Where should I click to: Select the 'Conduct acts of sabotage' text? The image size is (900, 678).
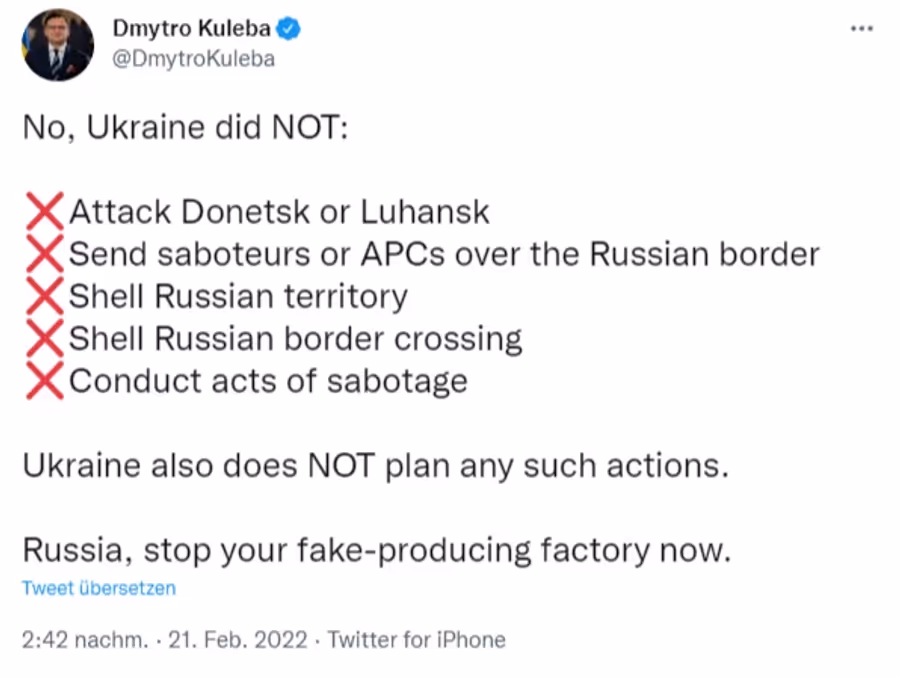coord(268,381)
